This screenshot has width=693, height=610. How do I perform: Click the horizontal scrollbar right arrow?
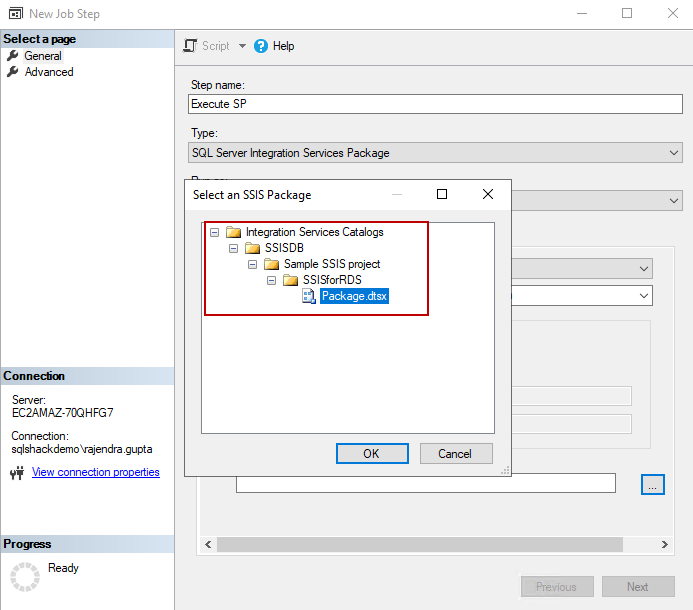[665, 545]
